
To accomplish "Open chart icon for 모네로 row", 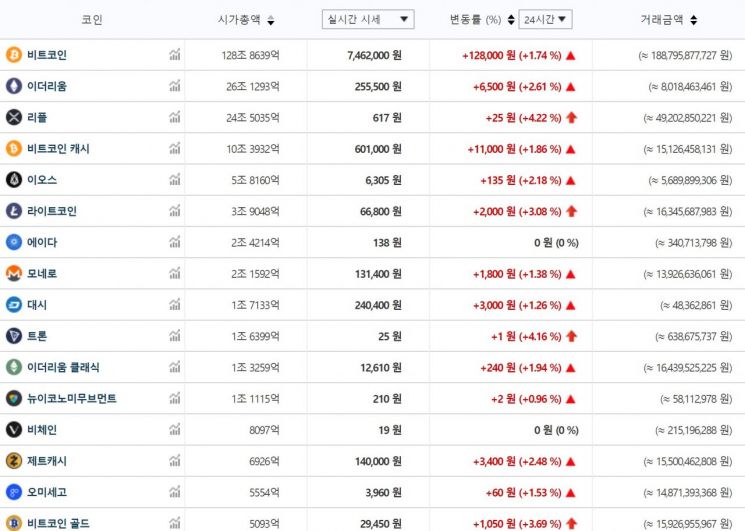I will [175, 273].
